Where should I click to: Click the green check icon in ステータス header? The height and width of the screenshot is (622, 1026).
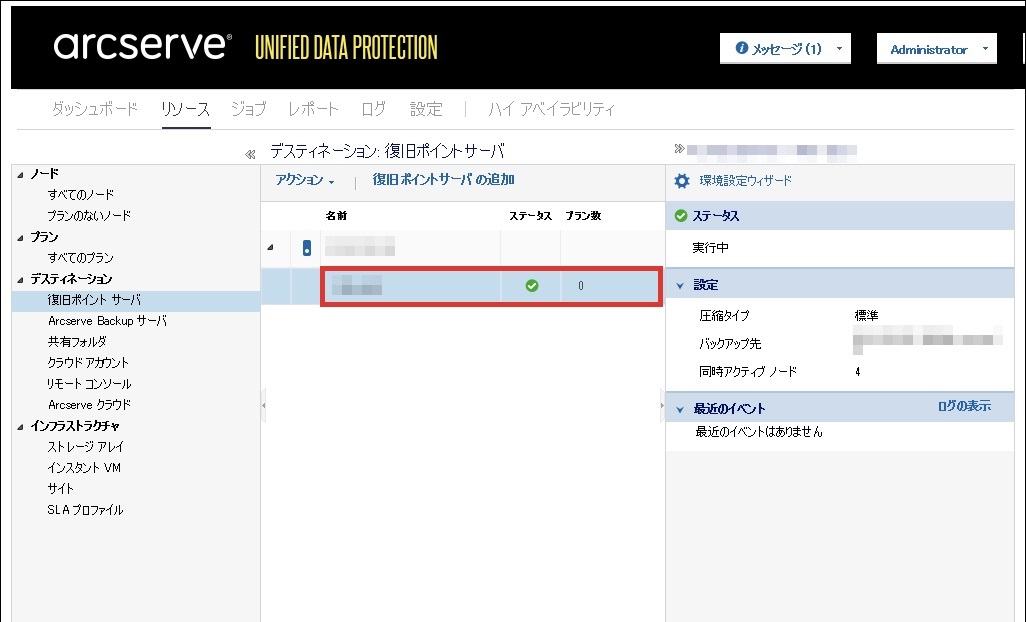tap(681, 216)
